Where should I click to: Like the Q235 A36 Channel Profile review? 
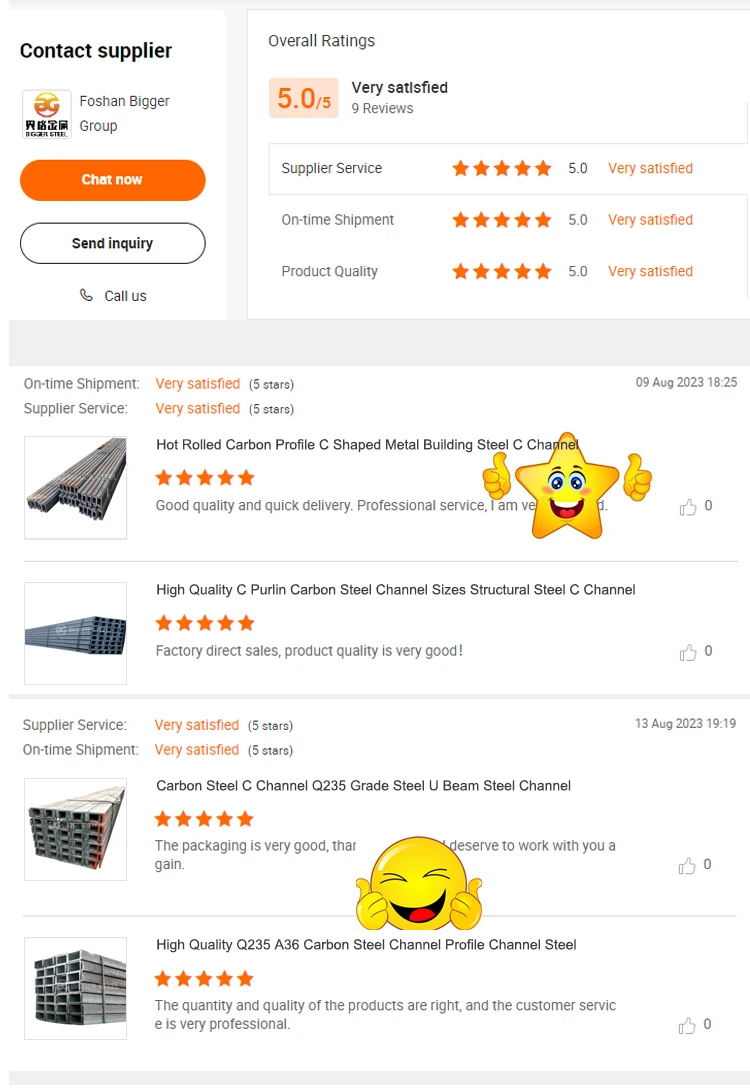point(687,1025)
